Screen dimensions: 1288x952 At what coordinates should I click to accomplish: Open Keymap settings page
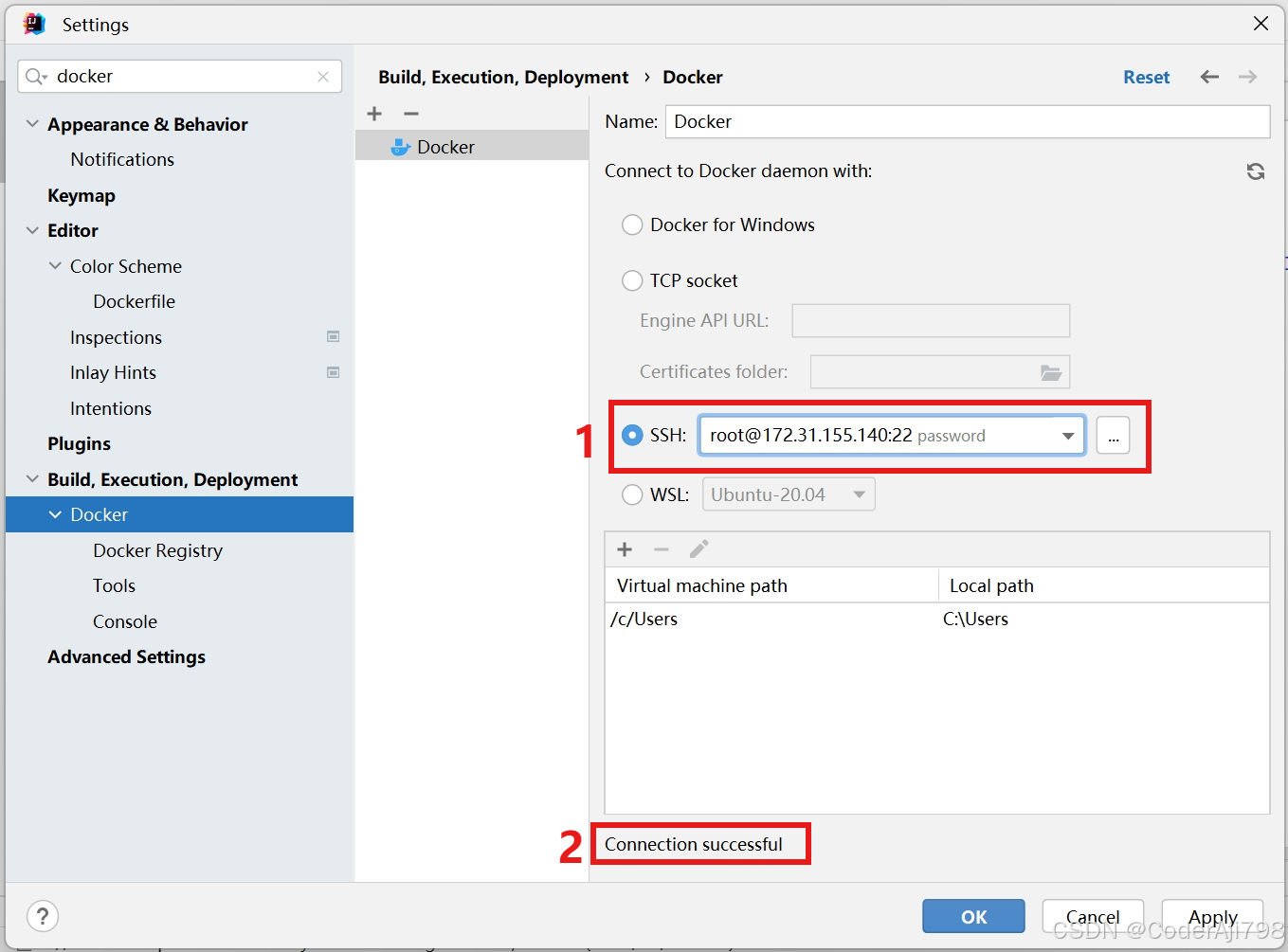[x=82, y=195]
